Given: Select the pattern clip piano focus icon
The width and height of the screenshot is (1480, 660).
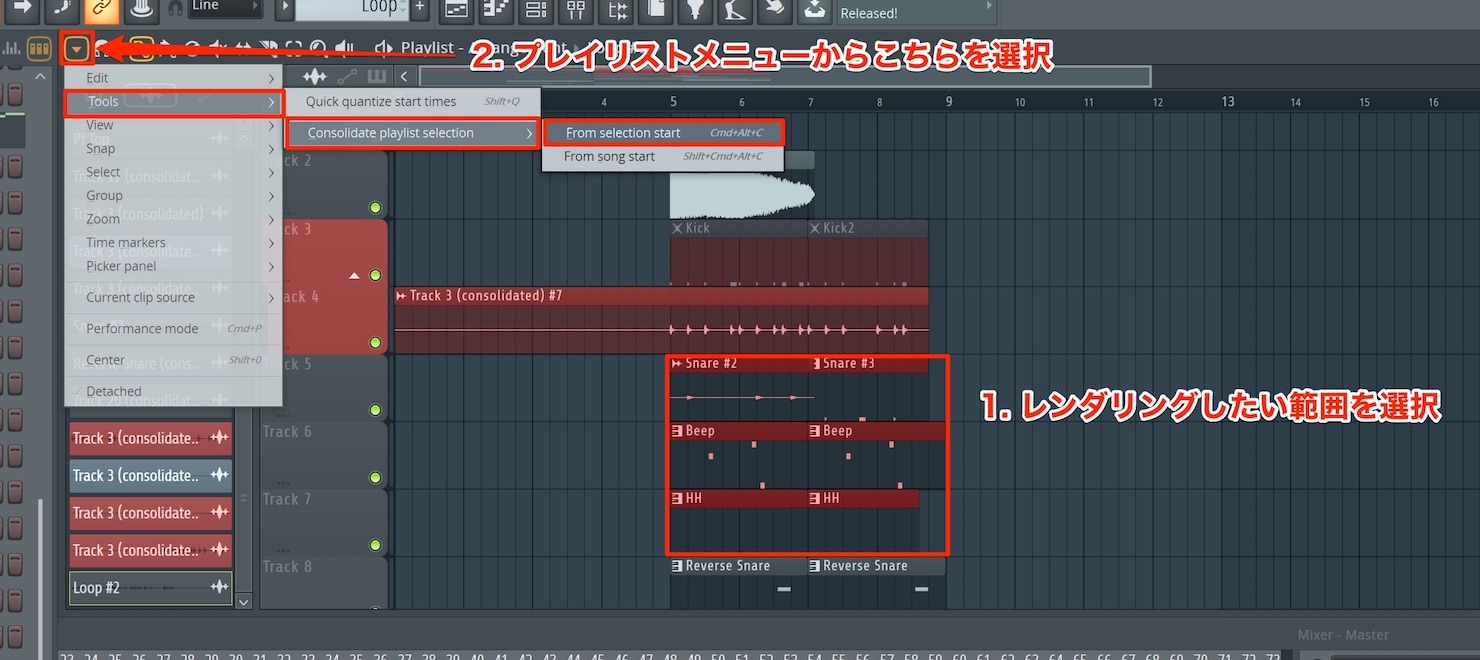Looking at the screenshot, I should point(377,76).
